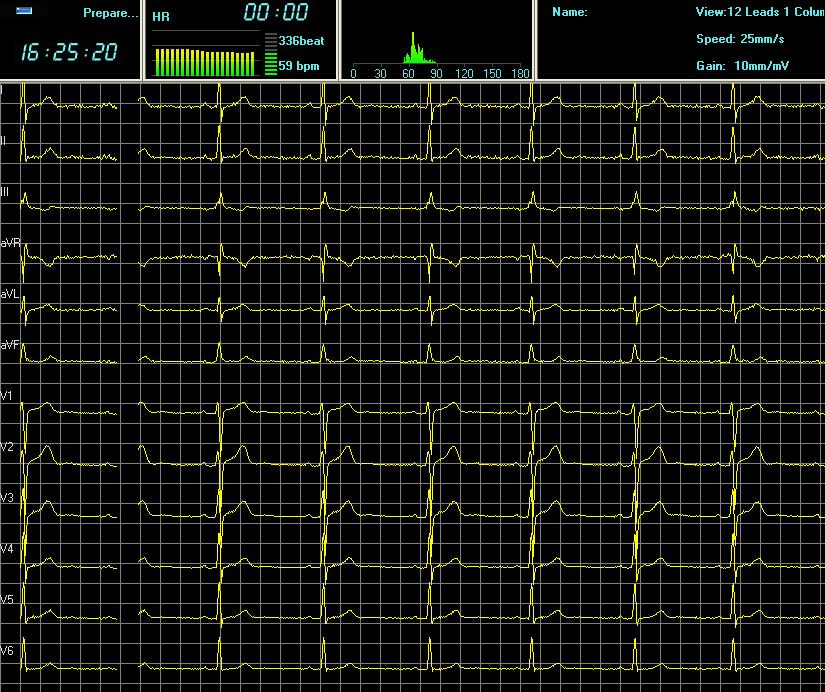Image resolution: width=825 pixels, height=692 pixels.
Task: Click the green signal level meter
Action: (x=270, y=54)
